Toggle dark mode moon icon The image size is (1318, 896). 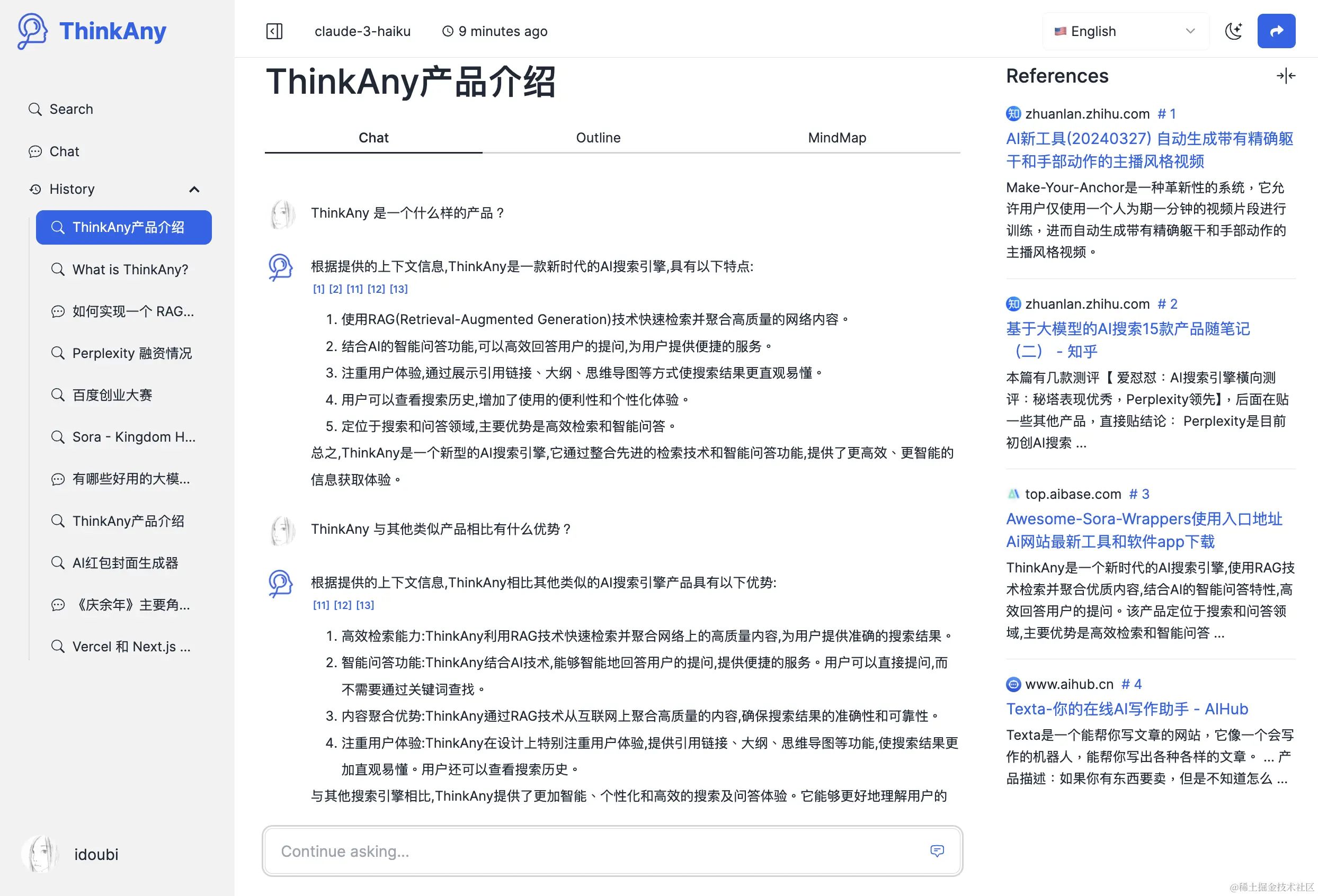(x=1233, y=31)
